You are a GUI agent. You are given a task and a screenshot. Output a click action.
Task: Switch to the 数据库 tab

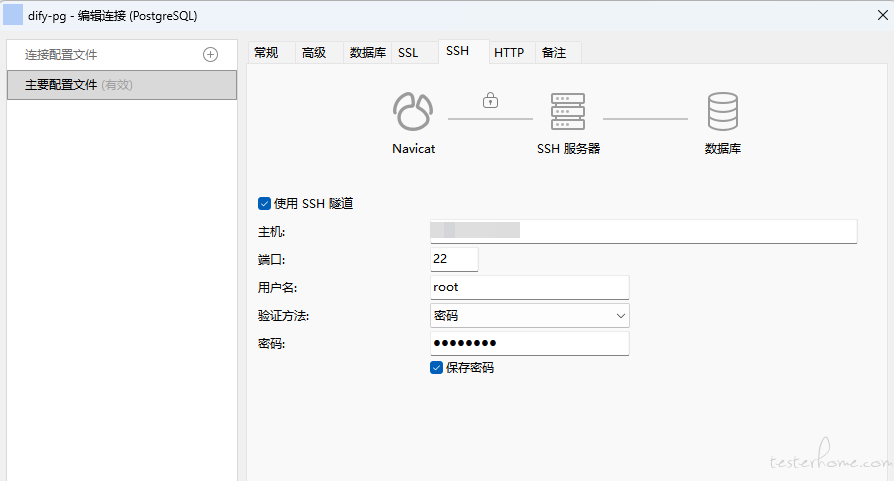(367, 52)
